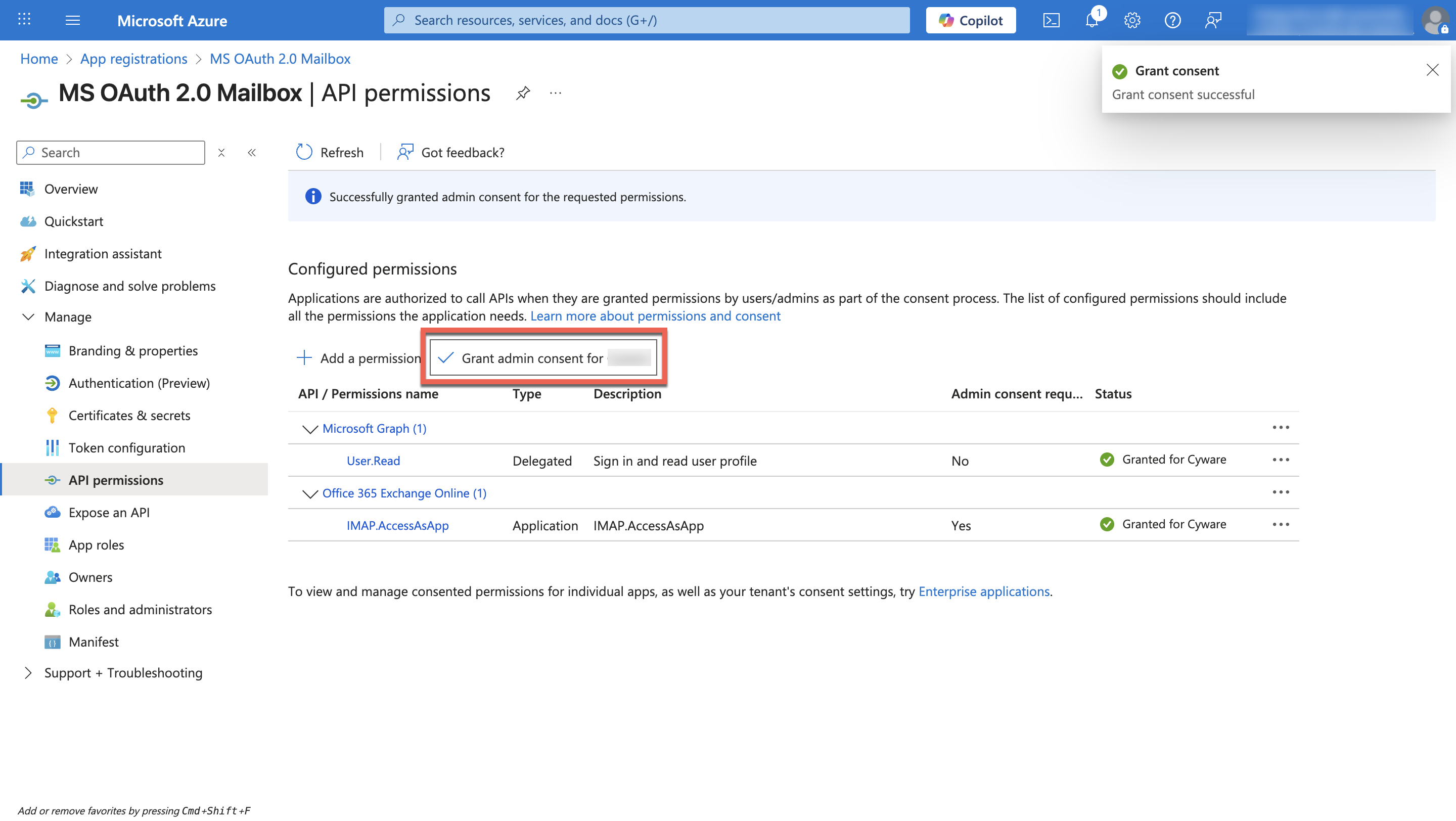Collapse the Manage menu section
The width and height of the screenshot is (1456, 821).
28,317
